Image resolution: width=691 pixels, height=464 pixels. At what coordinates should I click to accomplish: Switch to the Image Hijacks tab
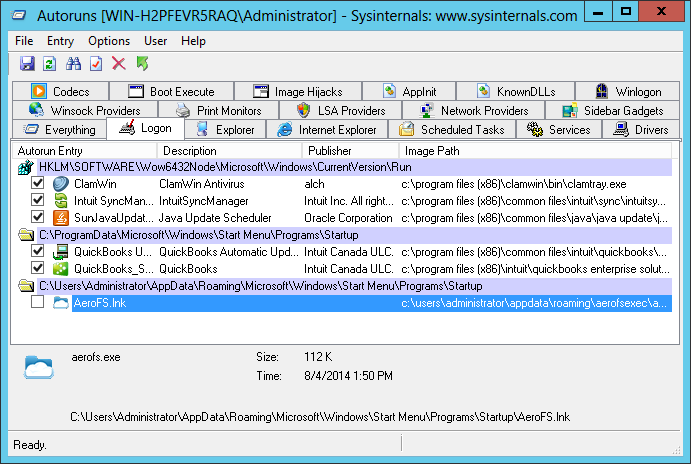tap(298, 92)
